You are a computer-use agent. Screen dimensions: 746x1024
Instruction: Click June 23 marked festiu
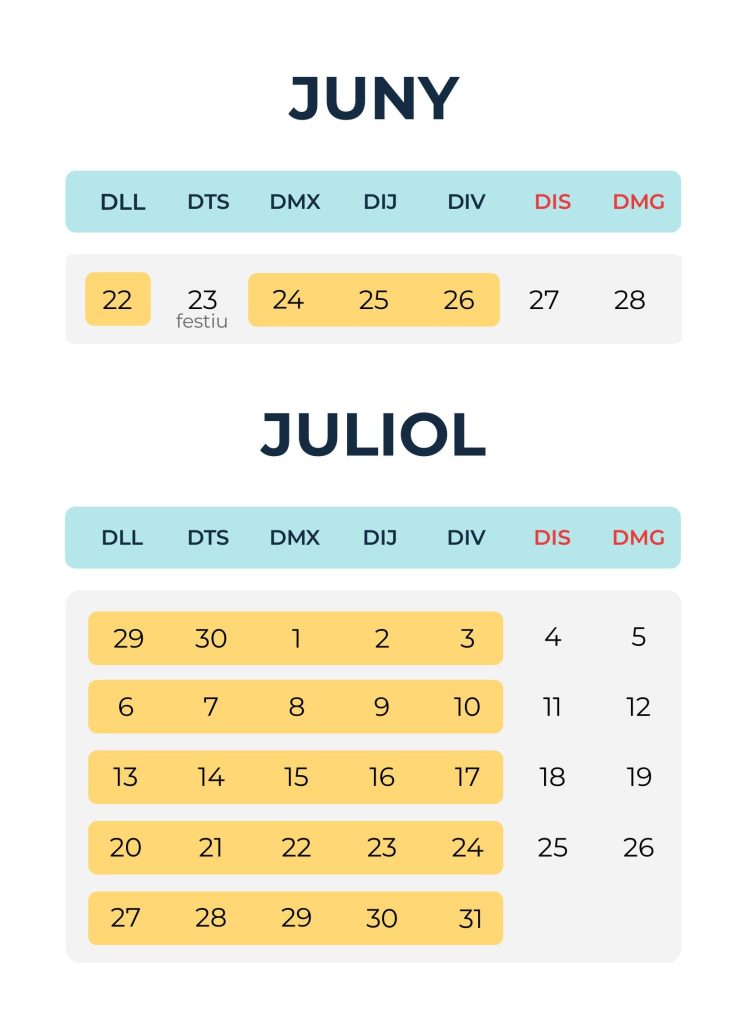pyautogui.click(x=202, y=301)
